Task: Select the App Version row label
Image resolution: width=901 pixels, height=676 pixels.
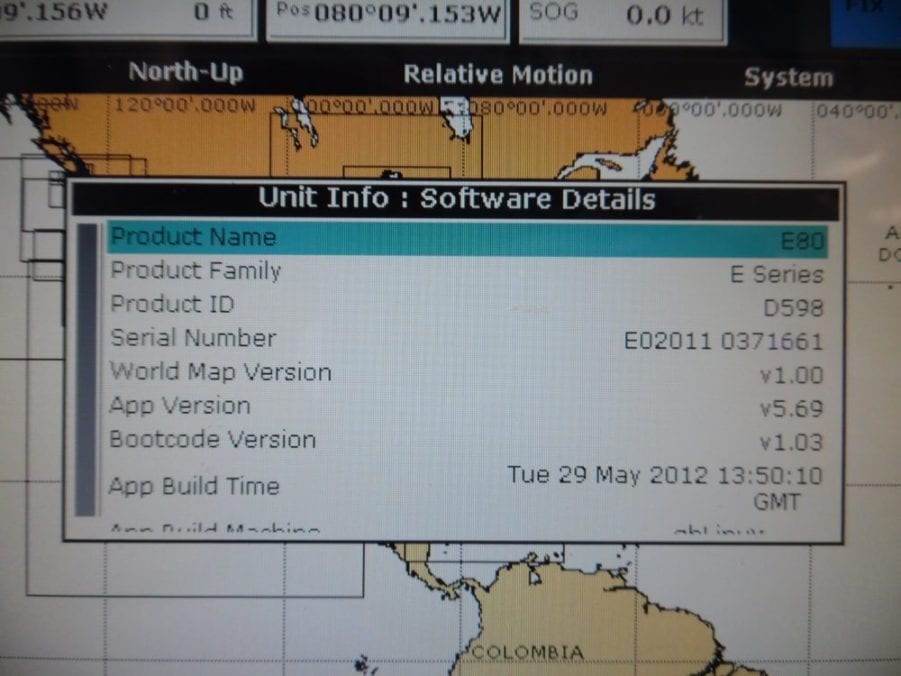Action: [x=180, y=406]
